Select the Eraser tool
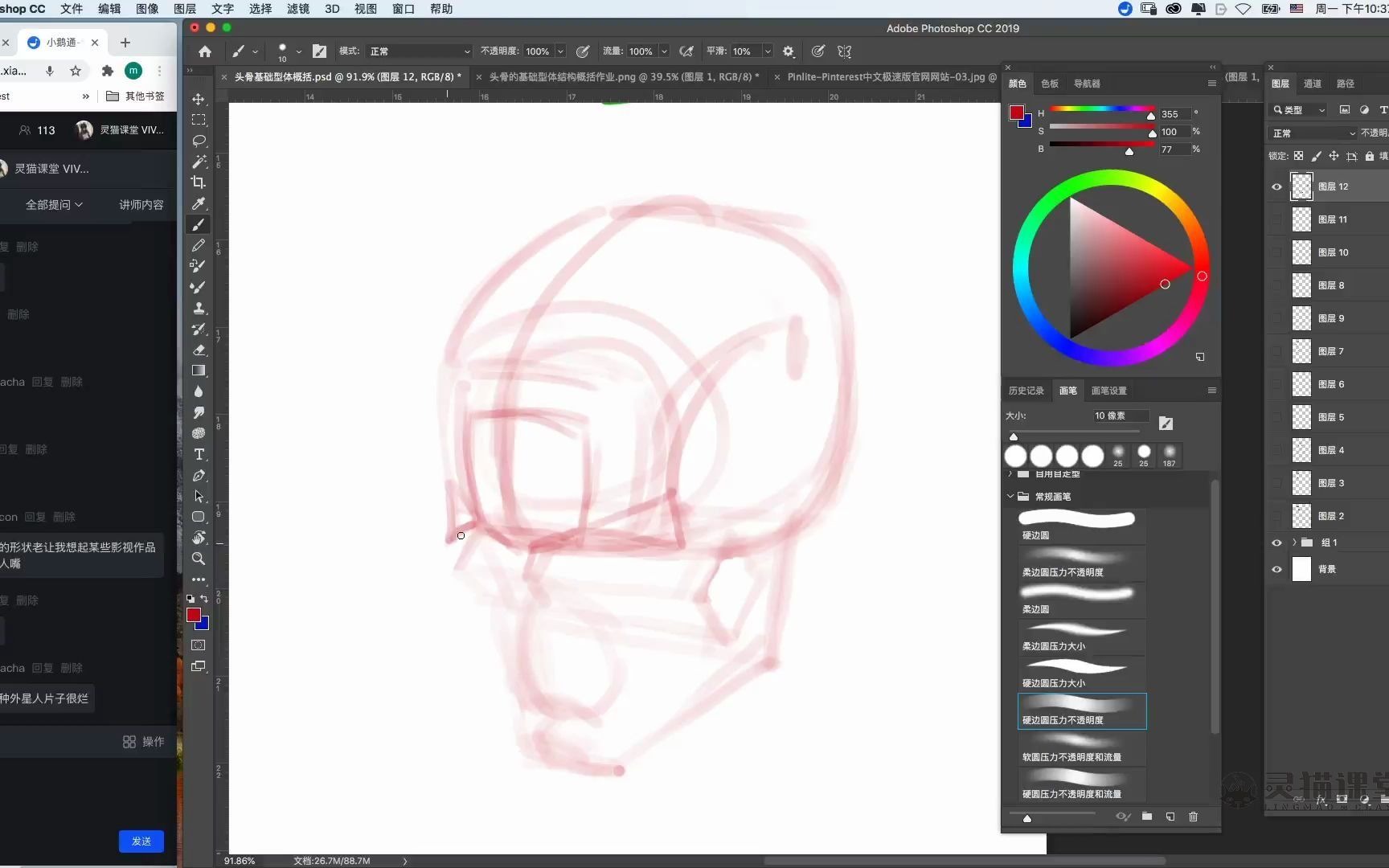 click(x=199, y=350)
